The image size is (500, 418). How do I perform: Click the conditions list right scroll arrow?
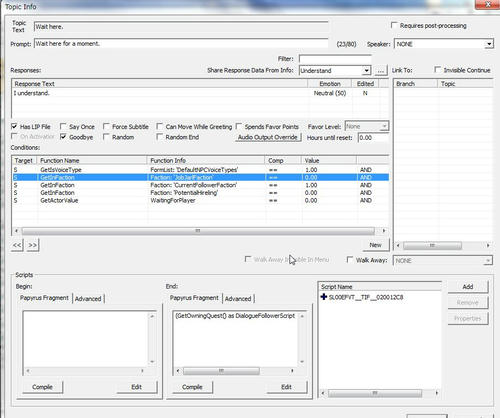click(x=384, y=231)
